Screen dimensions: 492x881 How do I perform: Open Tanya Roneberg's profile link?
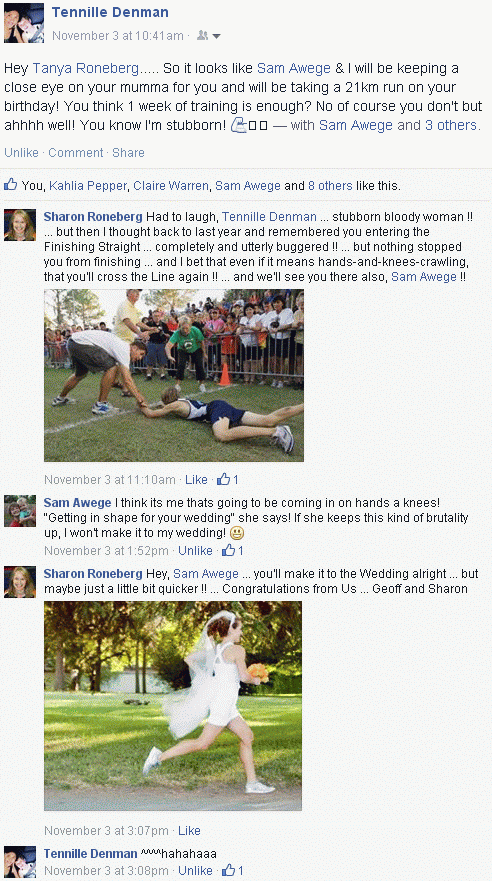85,69
